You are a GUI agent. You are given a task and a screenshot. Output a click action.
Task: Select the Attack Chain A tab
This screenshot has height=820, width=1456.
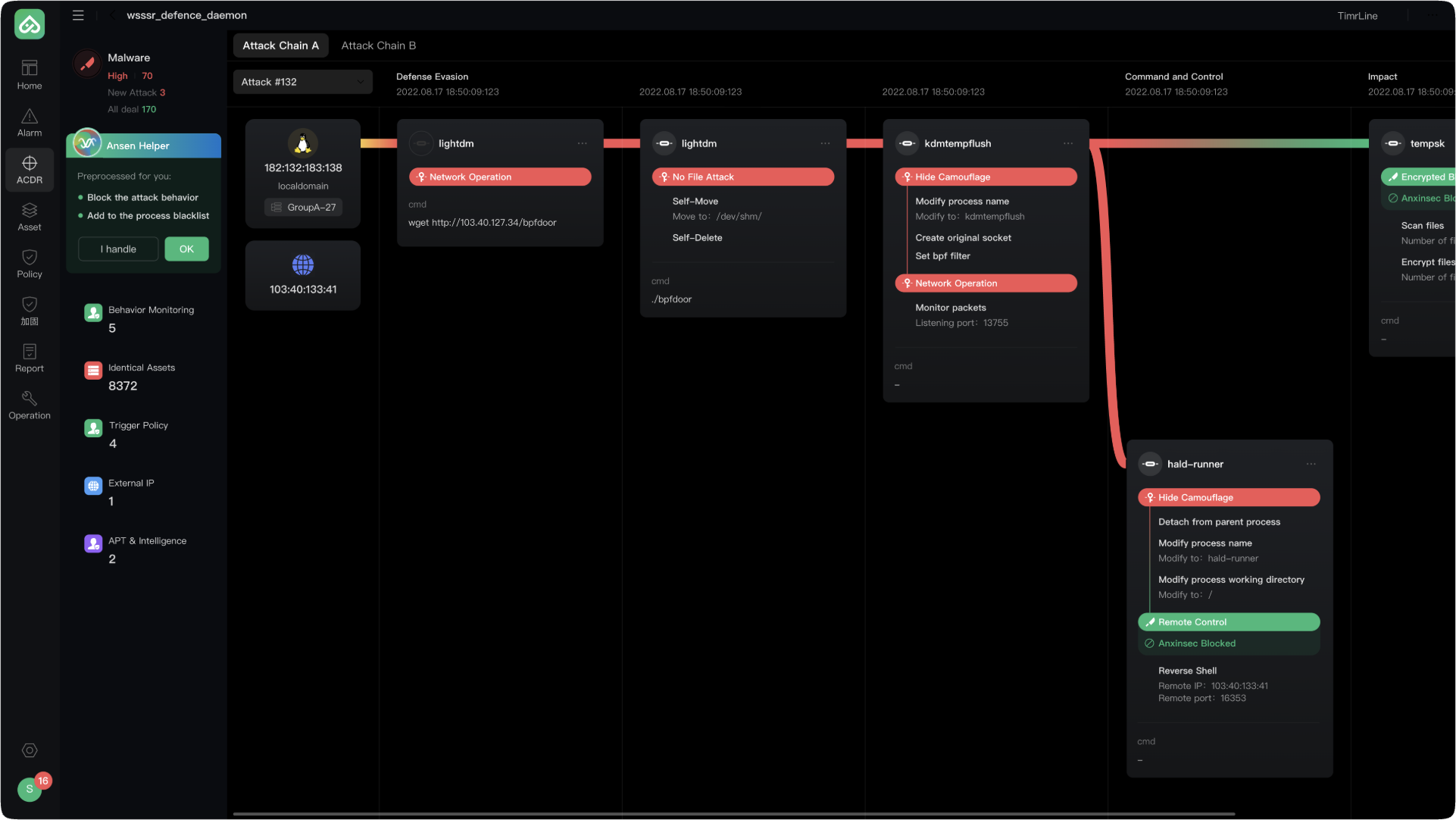tap(280, 45)
